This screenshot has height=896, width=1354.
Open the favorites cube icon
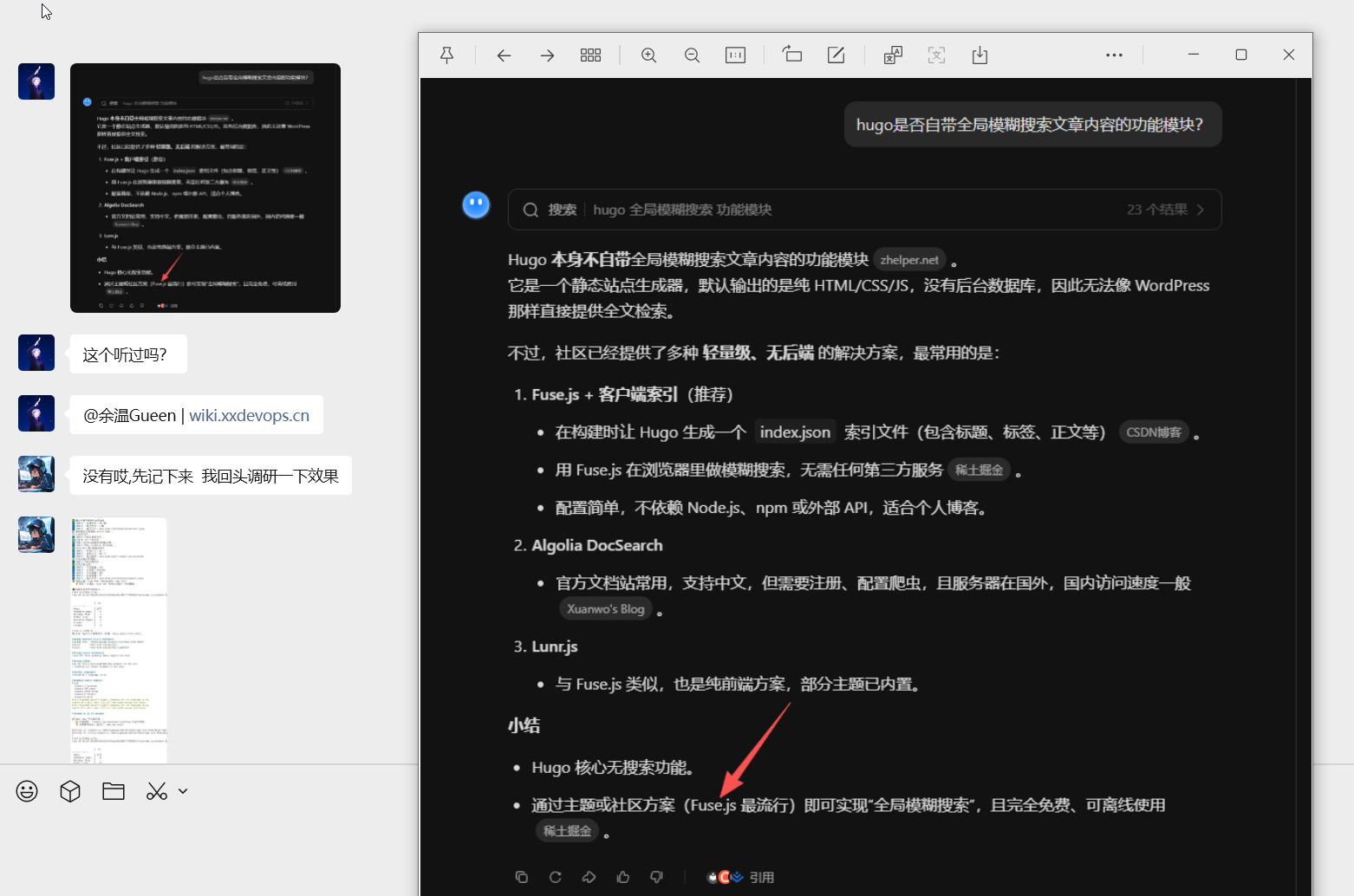pyautogui.click(x=70, y=791)
